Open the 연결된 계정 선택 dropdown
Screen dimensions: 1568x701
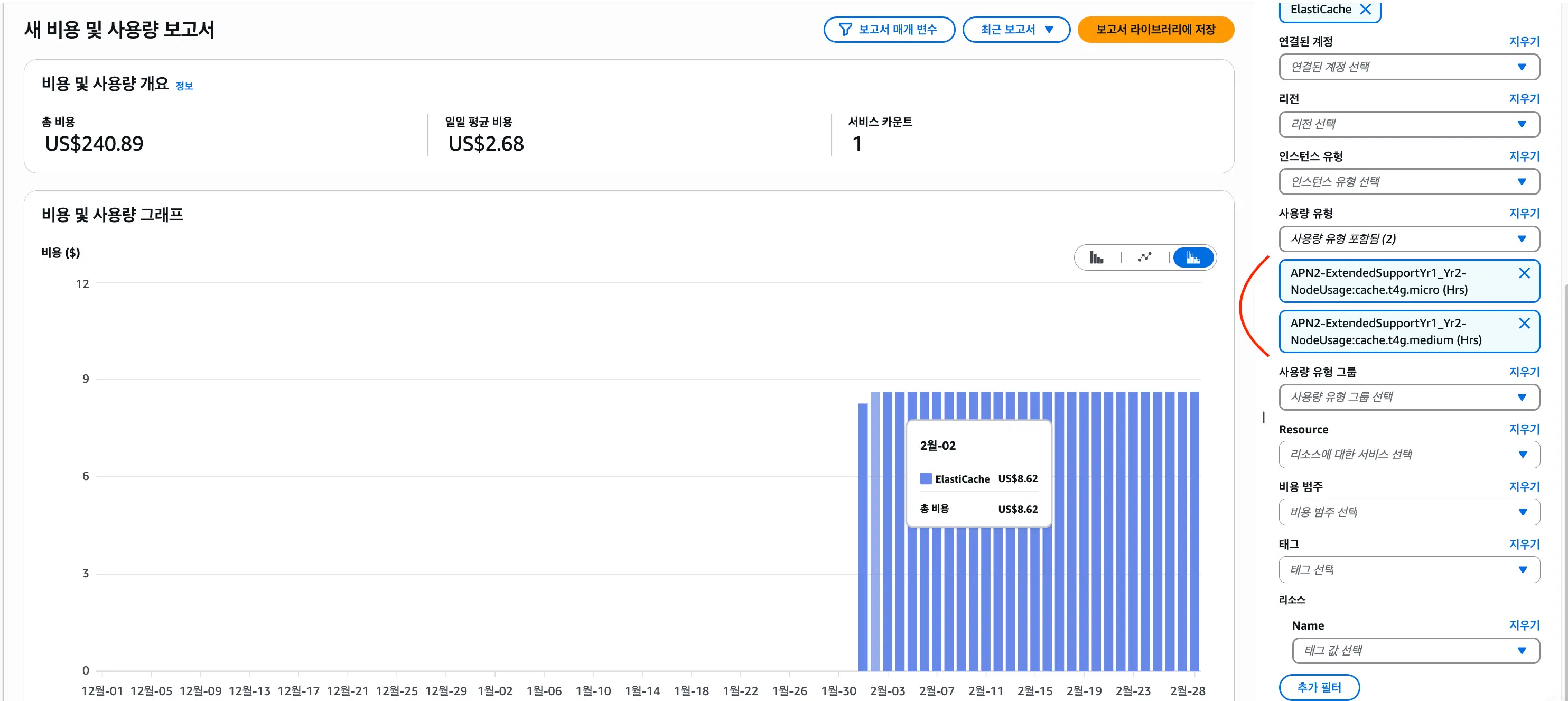(x=1409, y=67)
